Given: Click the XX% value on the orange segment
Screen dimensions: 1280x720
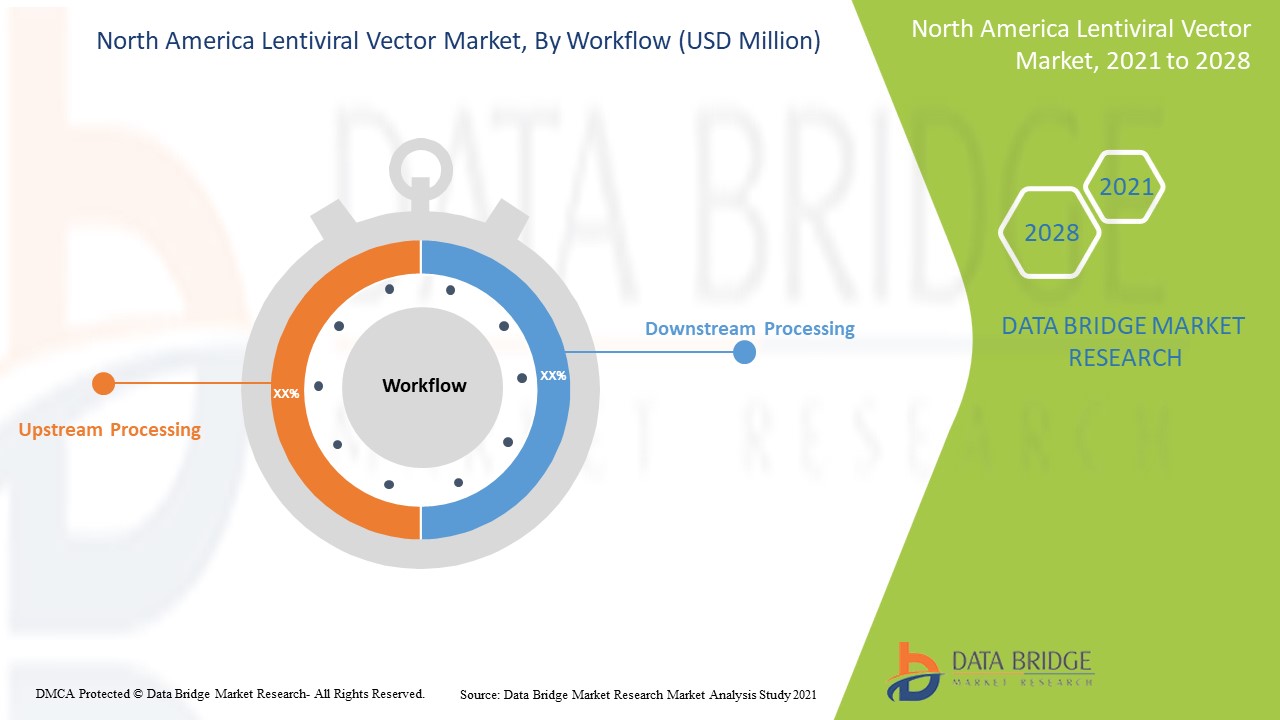Looking at the screenshot, I should point(286,393).
